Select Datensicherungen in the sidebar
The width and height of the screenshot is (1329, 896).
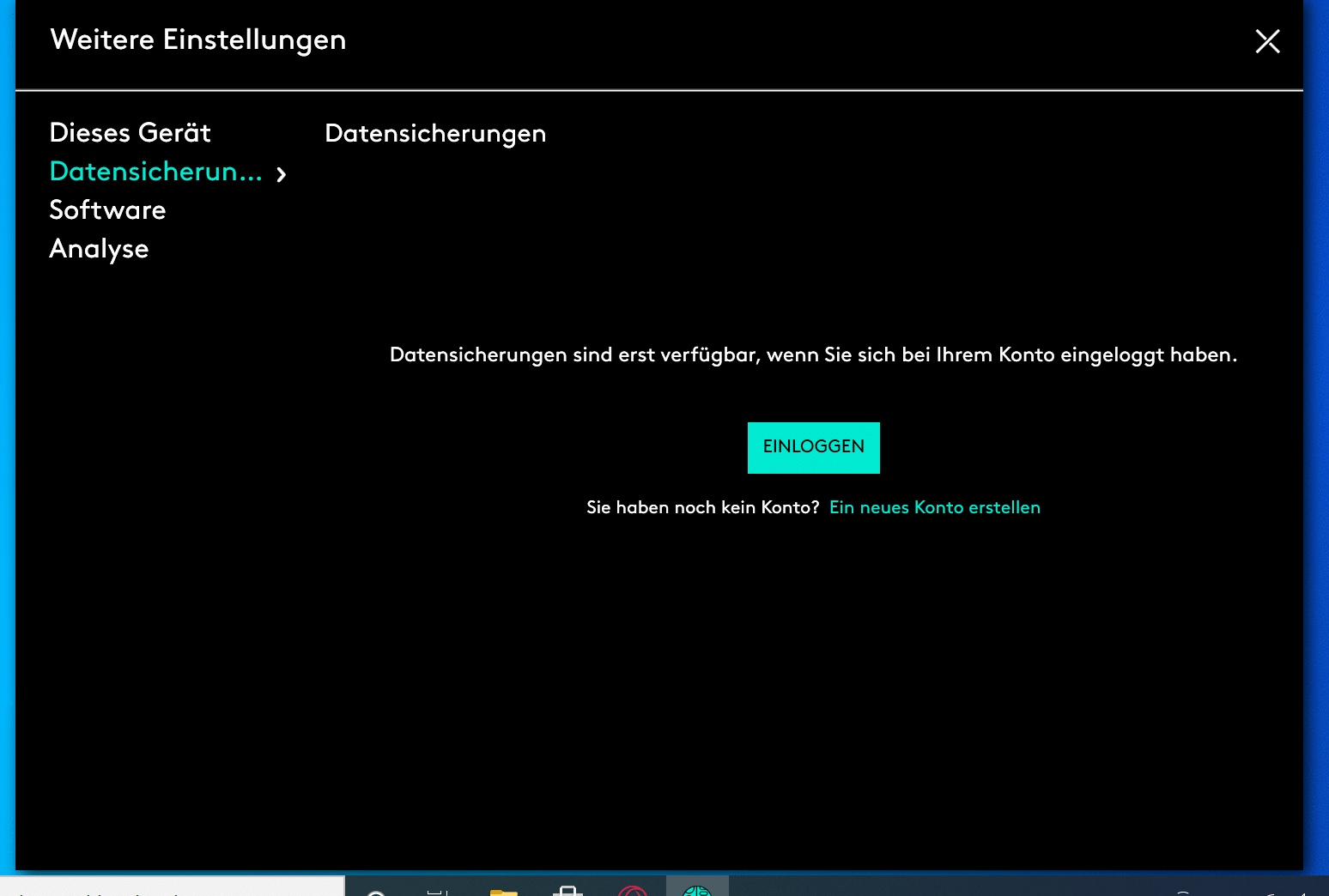pyautogui.click(x=155, y=172)
